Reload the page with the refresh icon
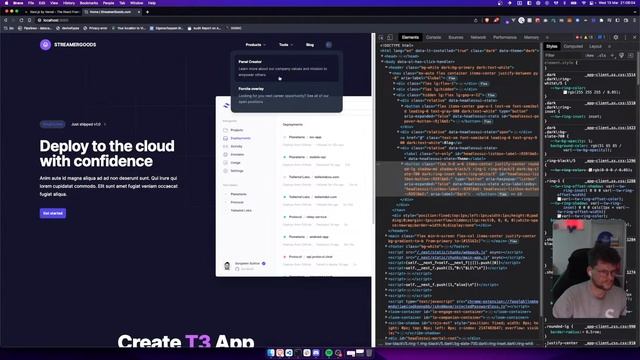 (x=22, y=20)
